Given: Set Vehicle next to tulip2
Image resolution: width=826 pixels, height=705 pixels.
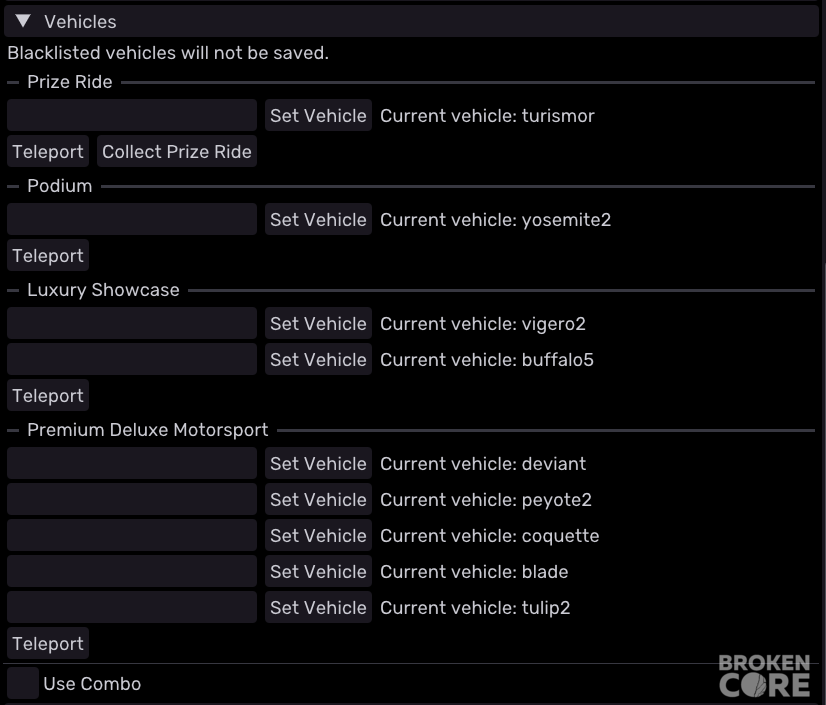Looking at the screenshot, I should coord(318,607).
